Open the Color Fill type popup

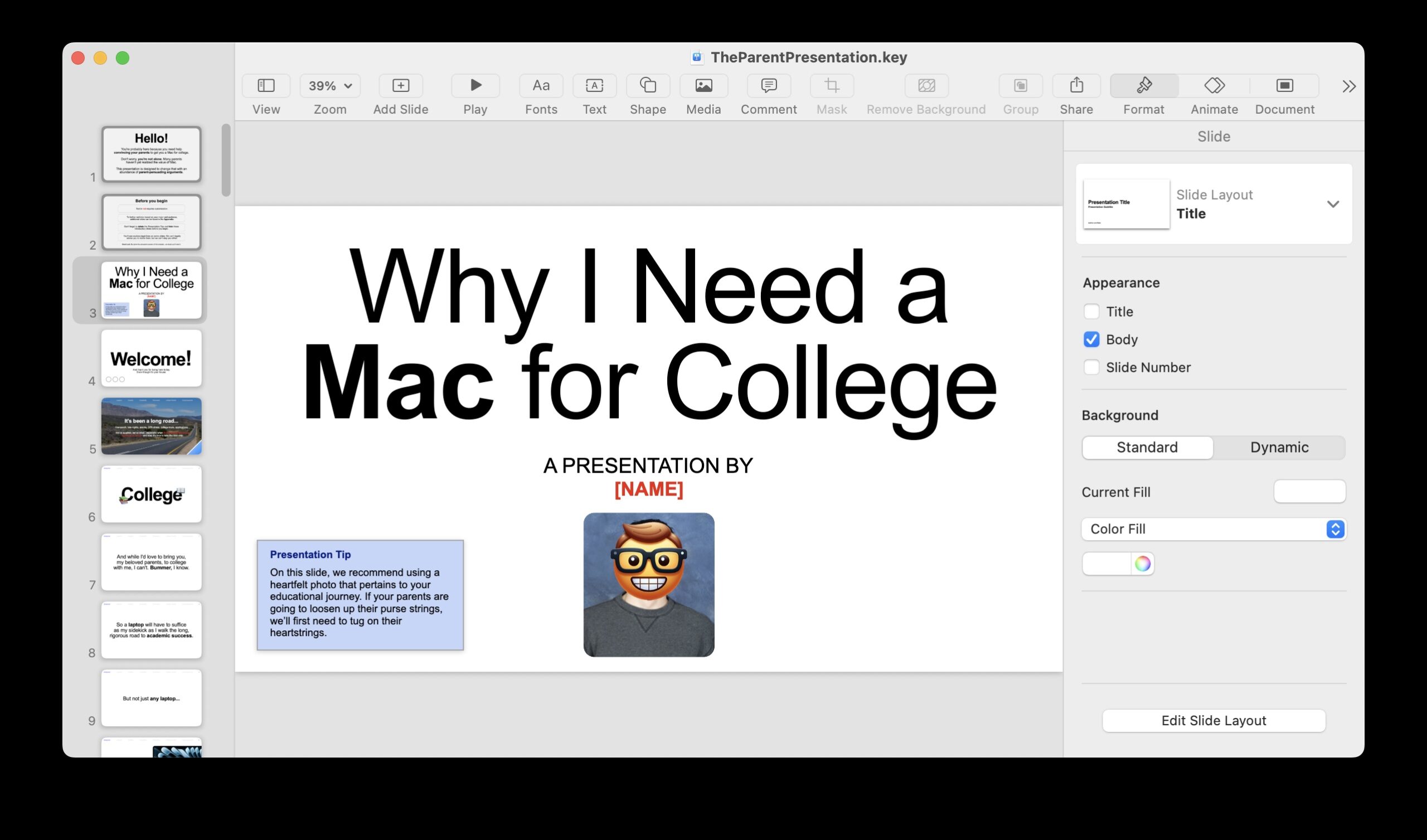[x=1213, y=529]
